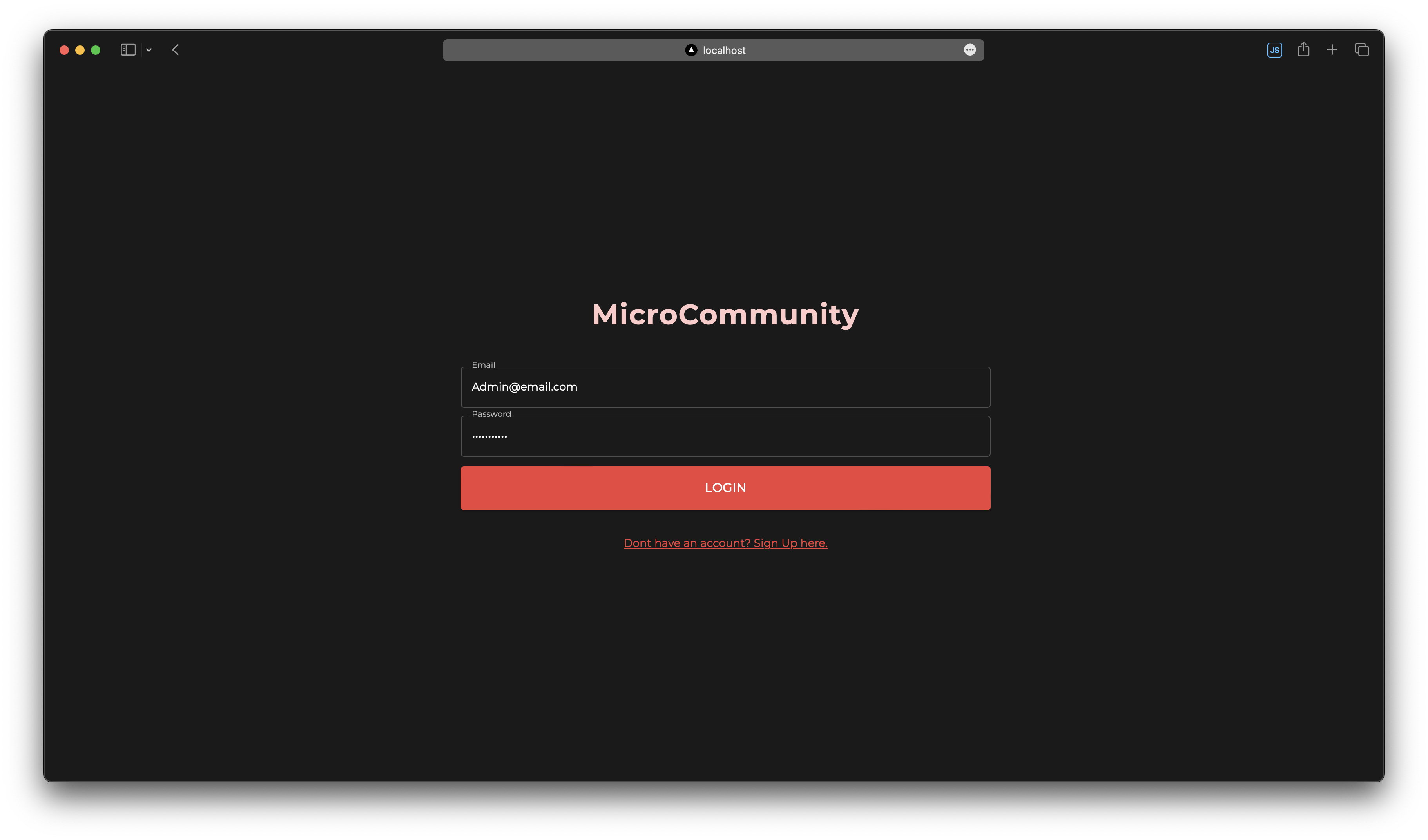Focus the Email input field
1428x840 pixels.
[725, 387]
